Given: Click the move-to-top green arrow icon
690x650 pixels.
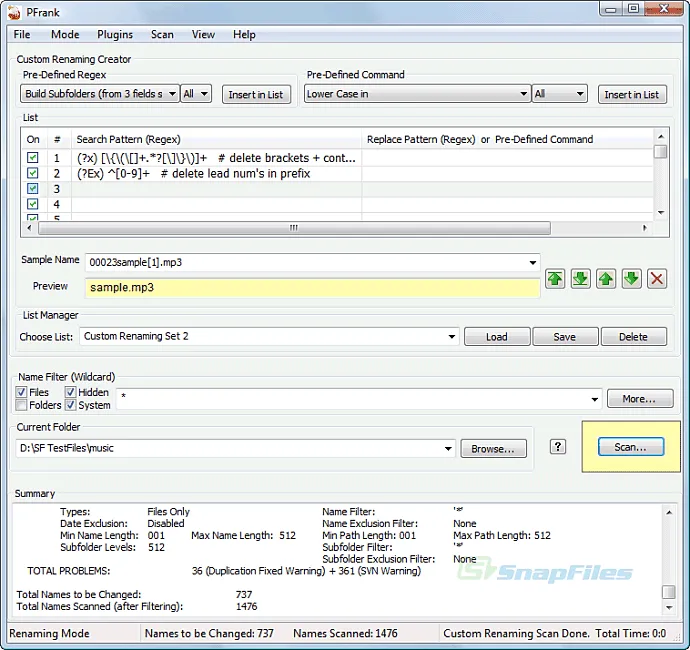Looking at the screenshot, I should [x=555, y=279].
